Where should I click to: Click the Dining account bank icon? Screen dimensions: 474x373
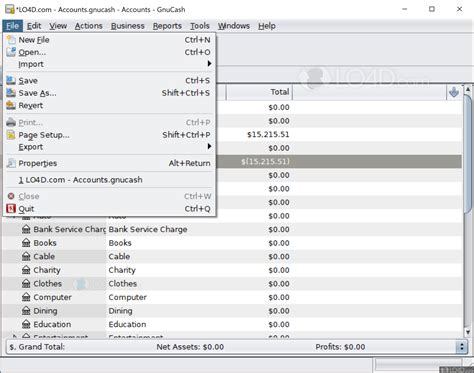tap(26, 311)
